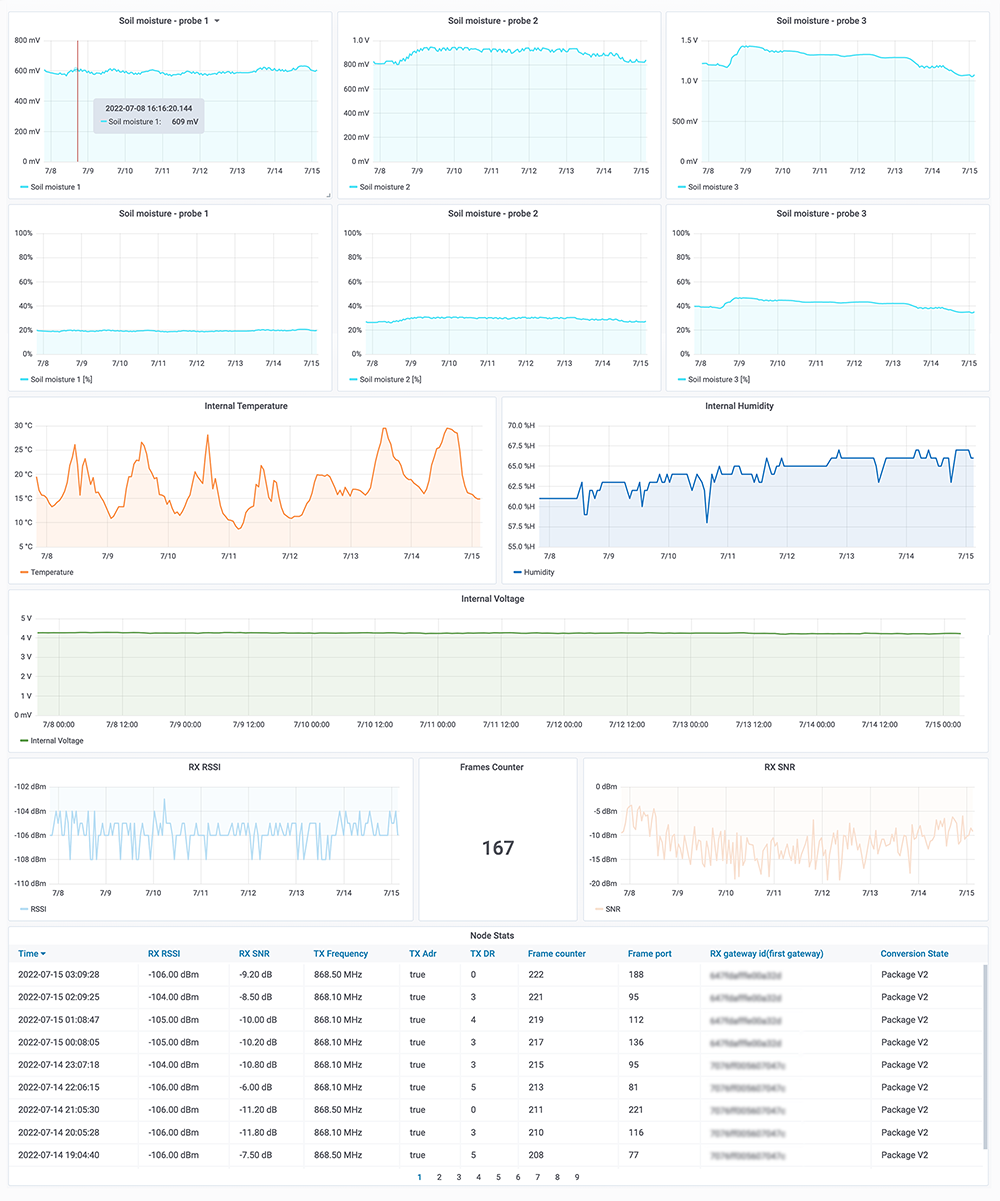The image size is (1000, 1201).
Task: Sort table by Conversion State column header
Action: coord(914,954)
